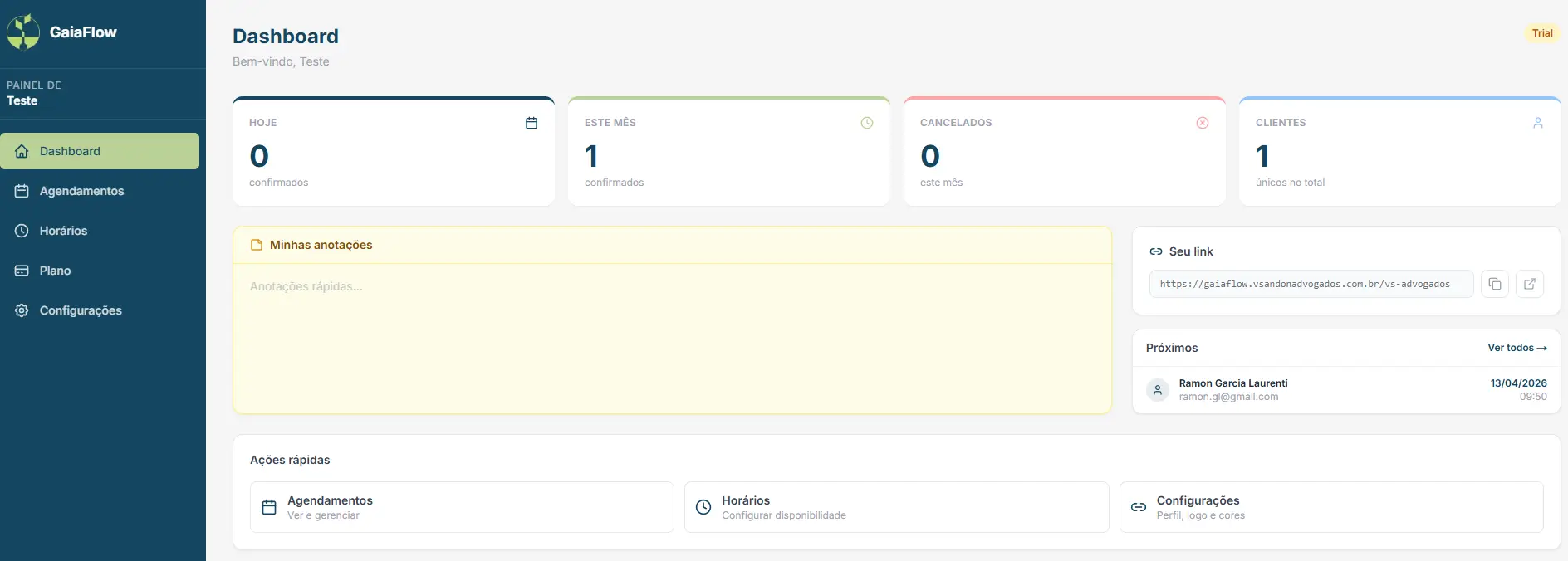The height and width of the screenshot is (561, 1568).
Task: Open Configurações in the sidebar
Action: (x=81, y=310)
